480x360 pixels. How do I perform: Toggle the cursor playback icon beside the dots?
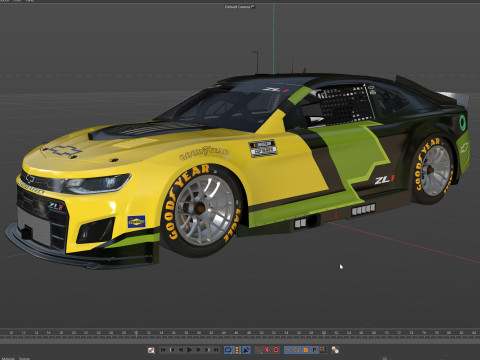246,350
